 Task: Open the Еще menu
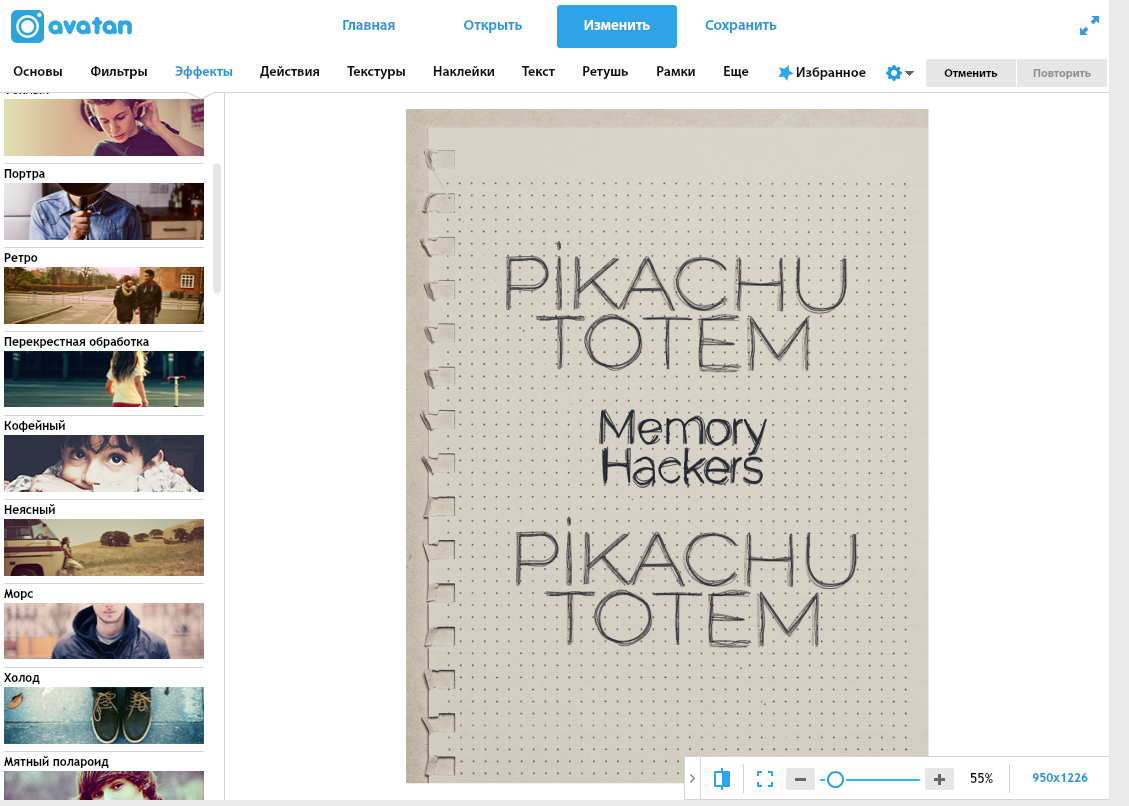[x=736, y=71]
